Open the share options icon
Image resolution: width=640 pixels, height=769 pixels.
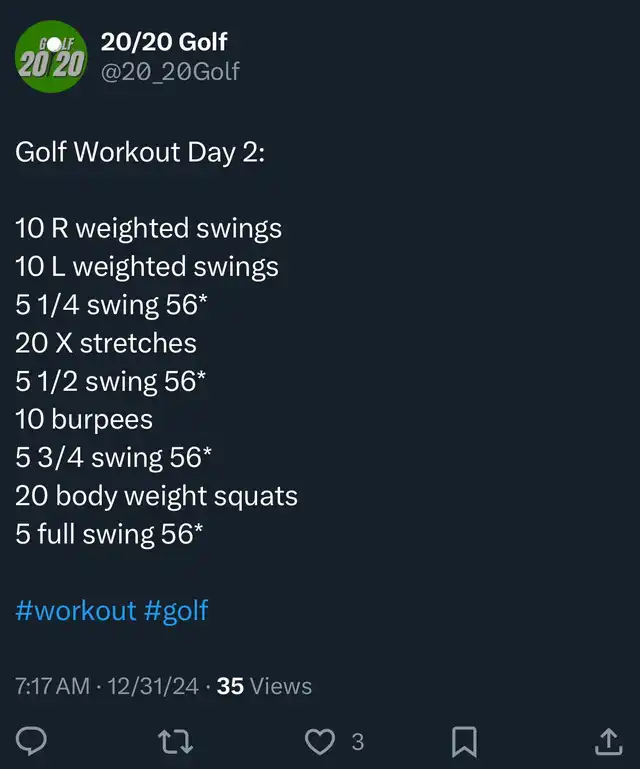[608, 741]
